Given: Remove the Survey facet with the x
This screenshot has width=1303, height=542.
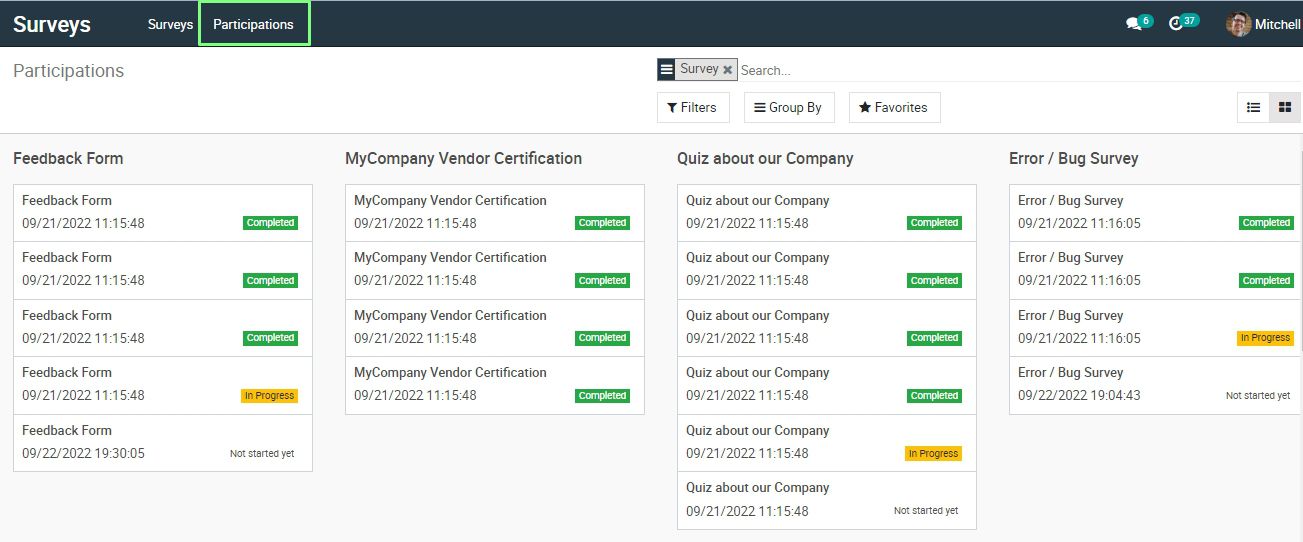Looking at the screenshot, I should point(727,70).
